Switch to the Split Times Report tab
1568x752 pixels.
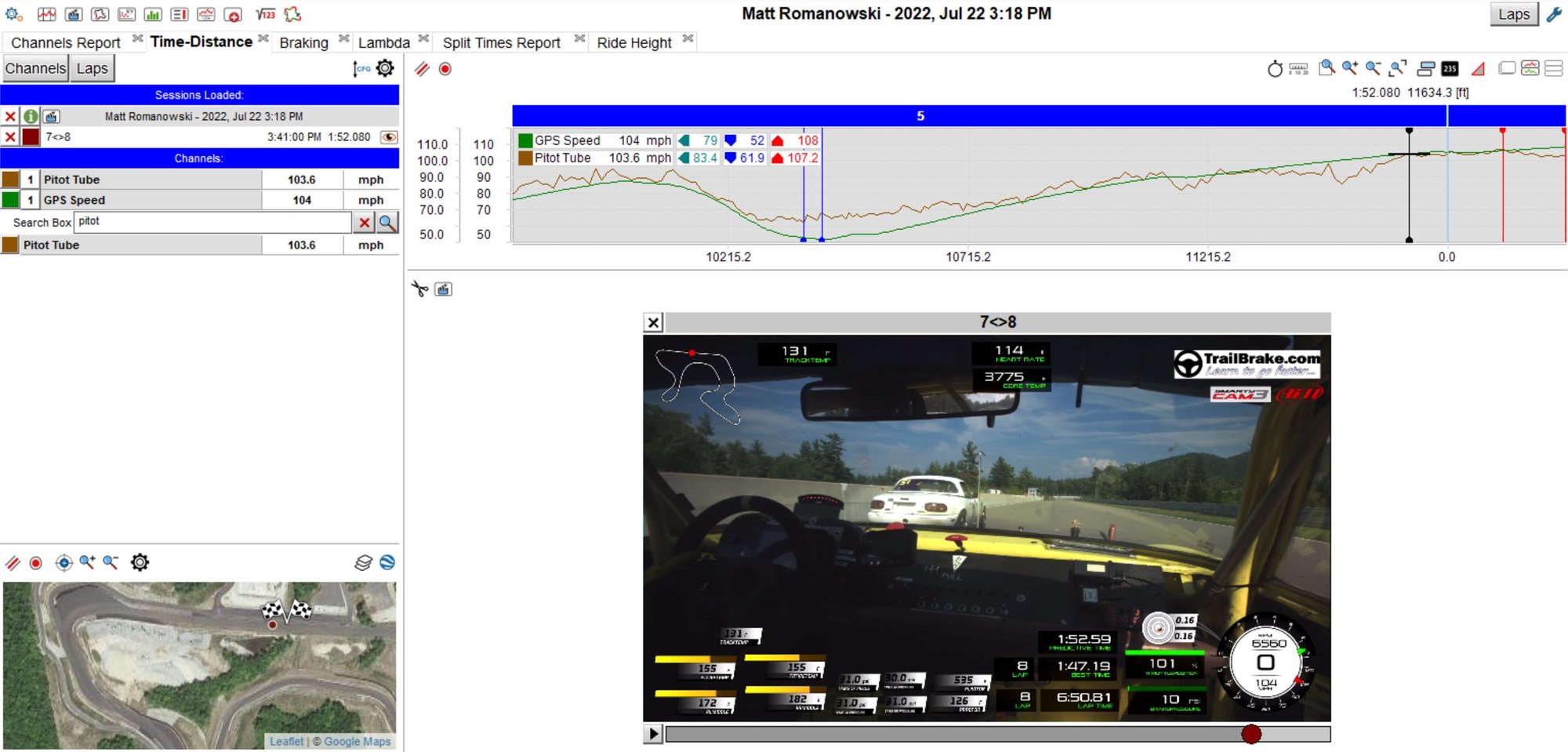[x=501, y=42]
